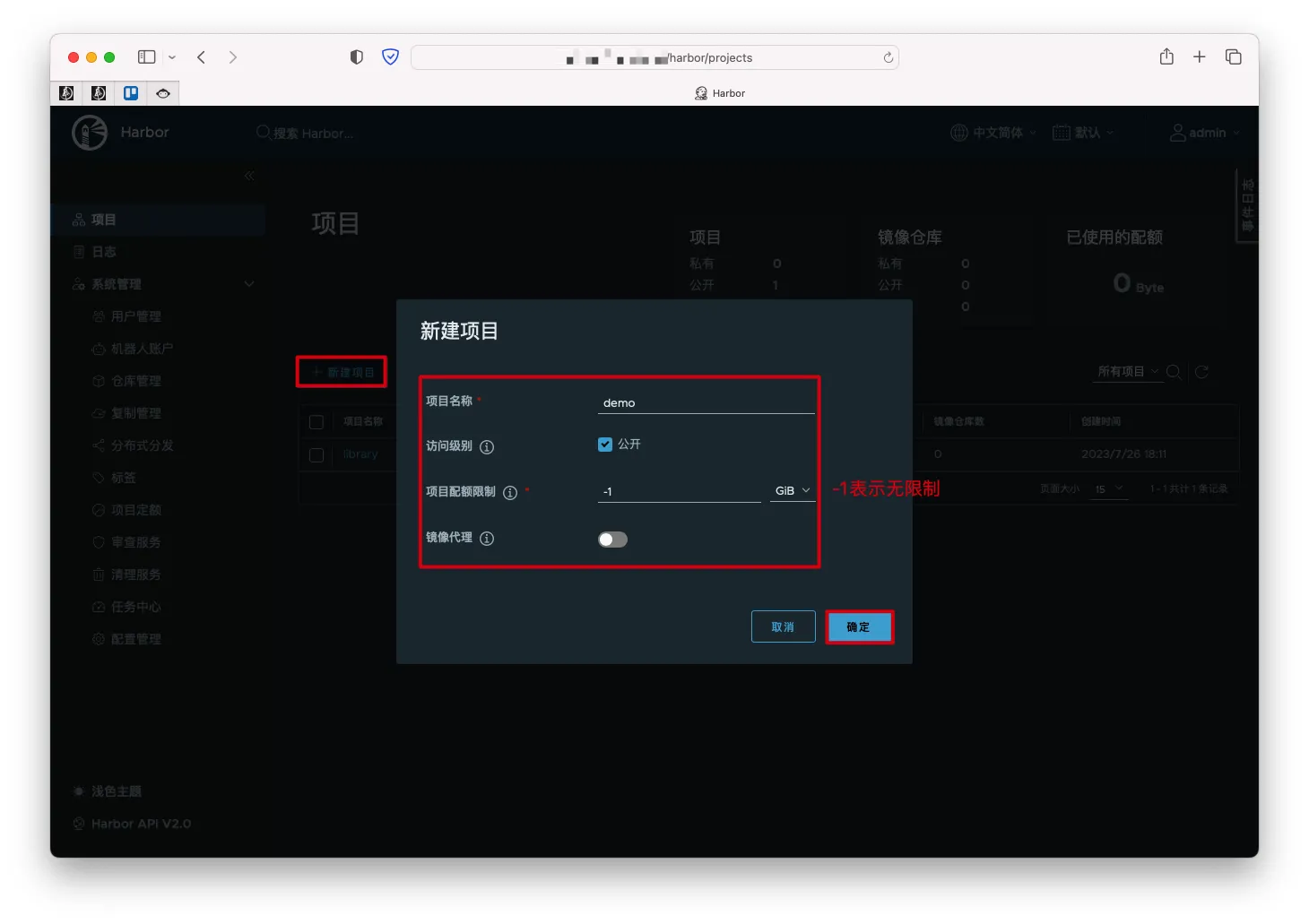Viewport: 1309px width, 924px height.
Task: Open the Safari sidebar options chevron
Action: click(172, 57)
